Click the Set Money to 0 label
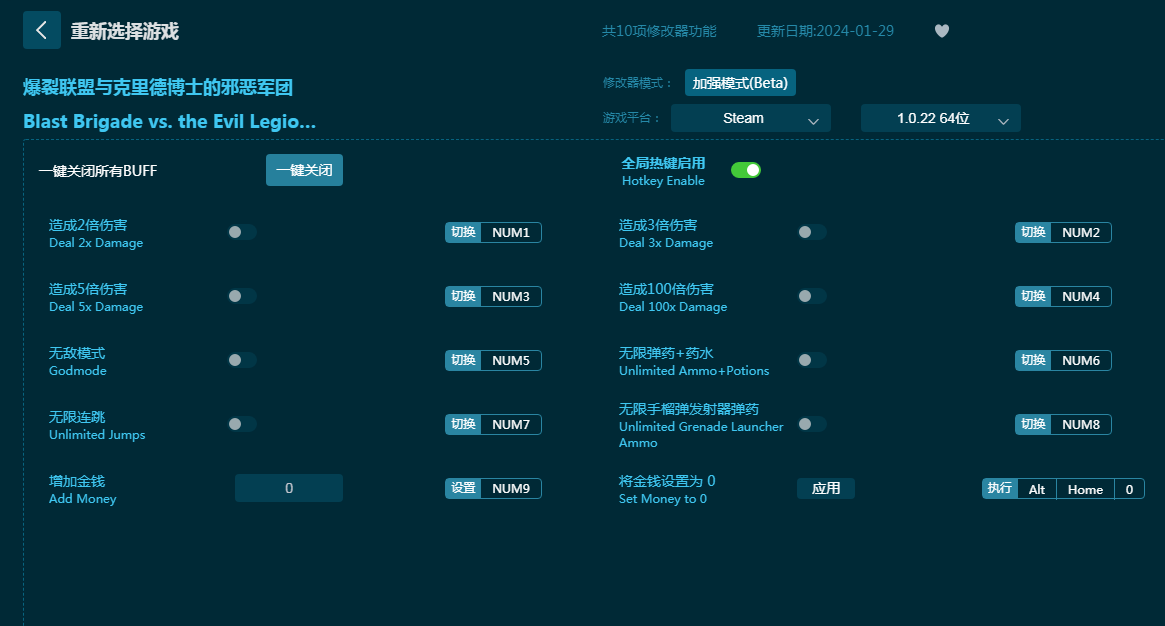This screenshot has height=626, width=1165. [x=663, y=499]
